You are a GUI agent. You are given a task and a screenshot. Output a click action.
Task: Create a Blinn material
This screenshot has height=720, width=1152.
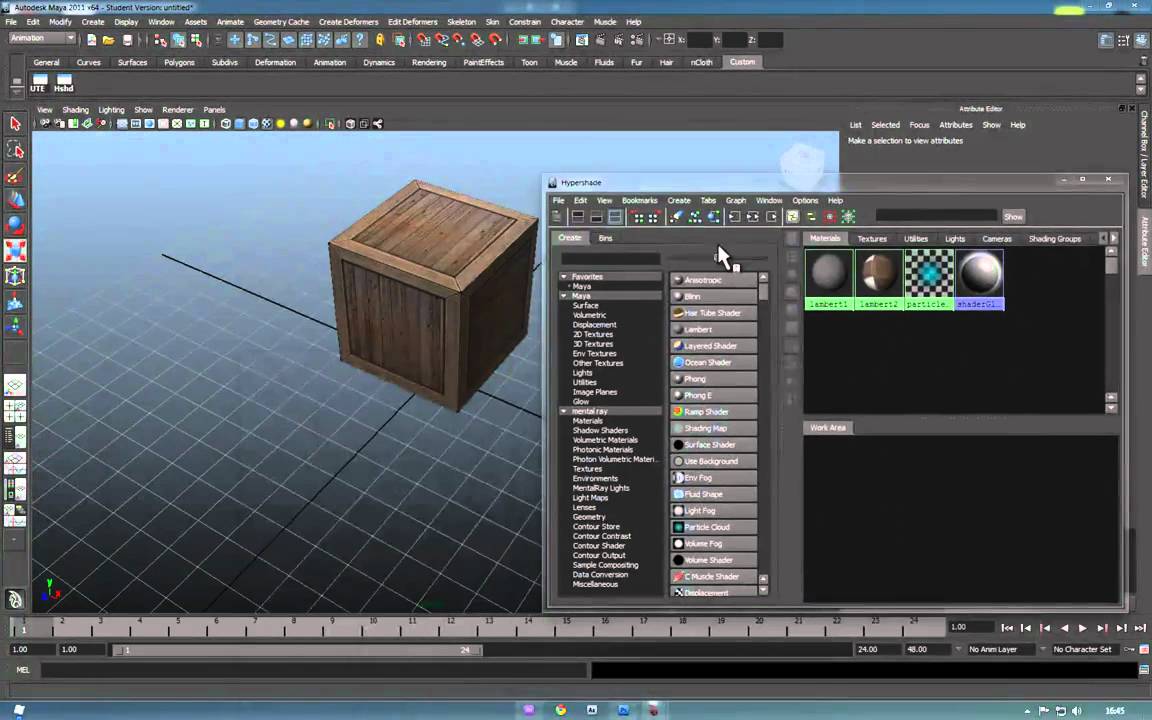point(713,296)
